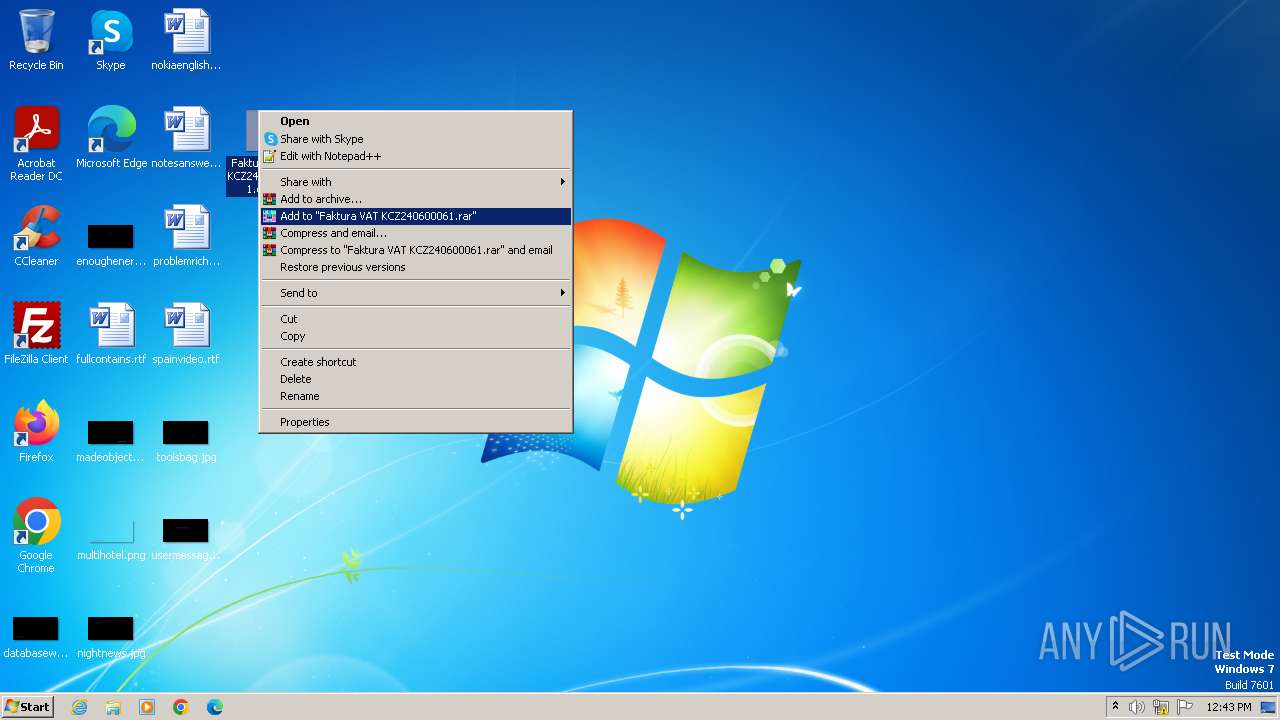1280x720 pixels.
Task: Choose Compress and email...
Action: [415, 233]
